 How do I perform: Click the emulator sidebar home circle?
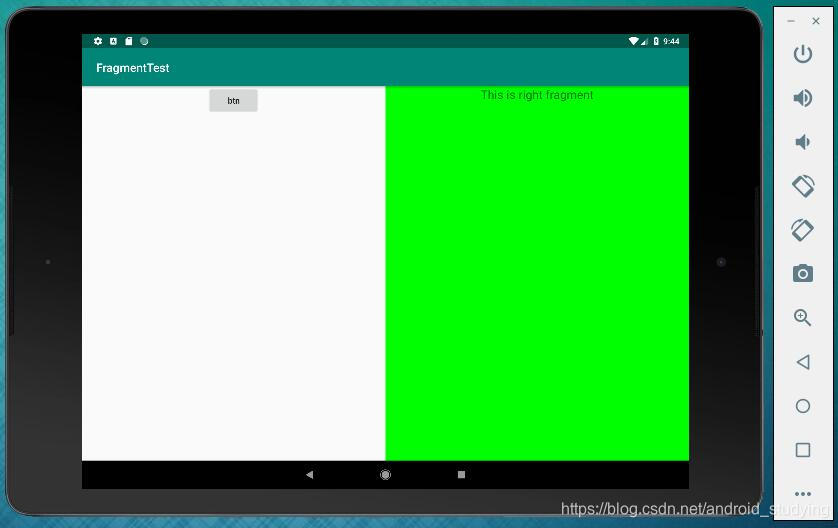[x=803, y=406]
